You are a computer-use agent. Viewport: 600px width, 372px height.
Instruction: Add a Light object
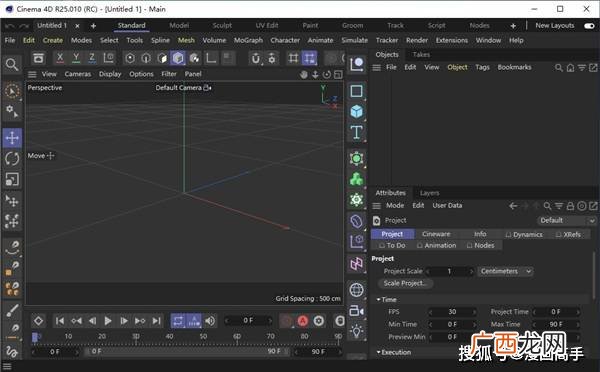click(x=356, y=331)
